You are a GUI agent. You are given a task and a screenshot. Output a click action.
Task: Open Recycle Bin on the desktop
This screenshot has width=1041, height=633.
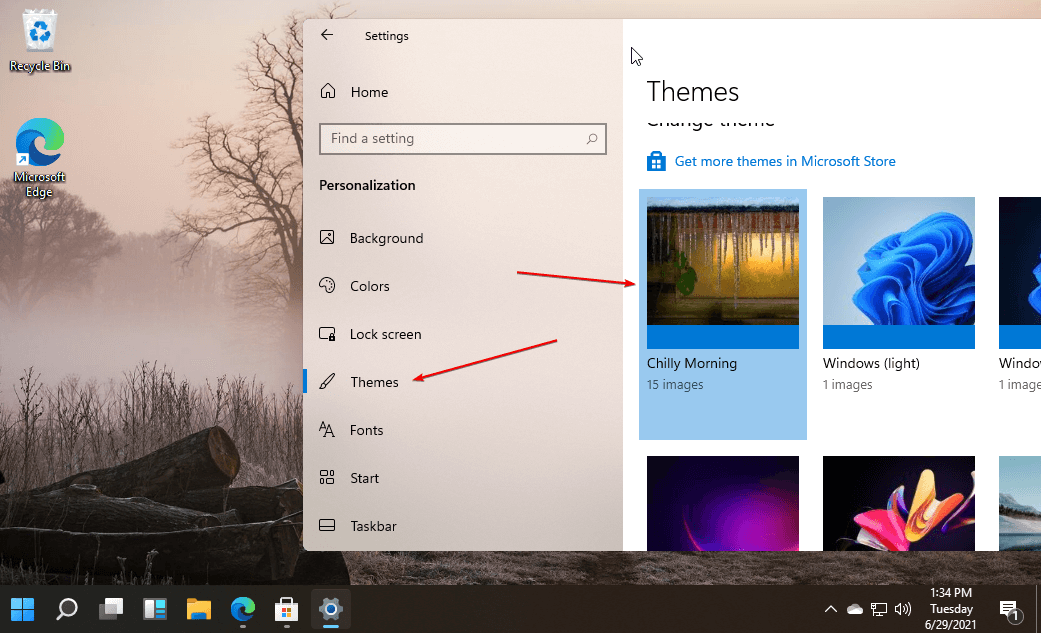[x=40, y=40]
